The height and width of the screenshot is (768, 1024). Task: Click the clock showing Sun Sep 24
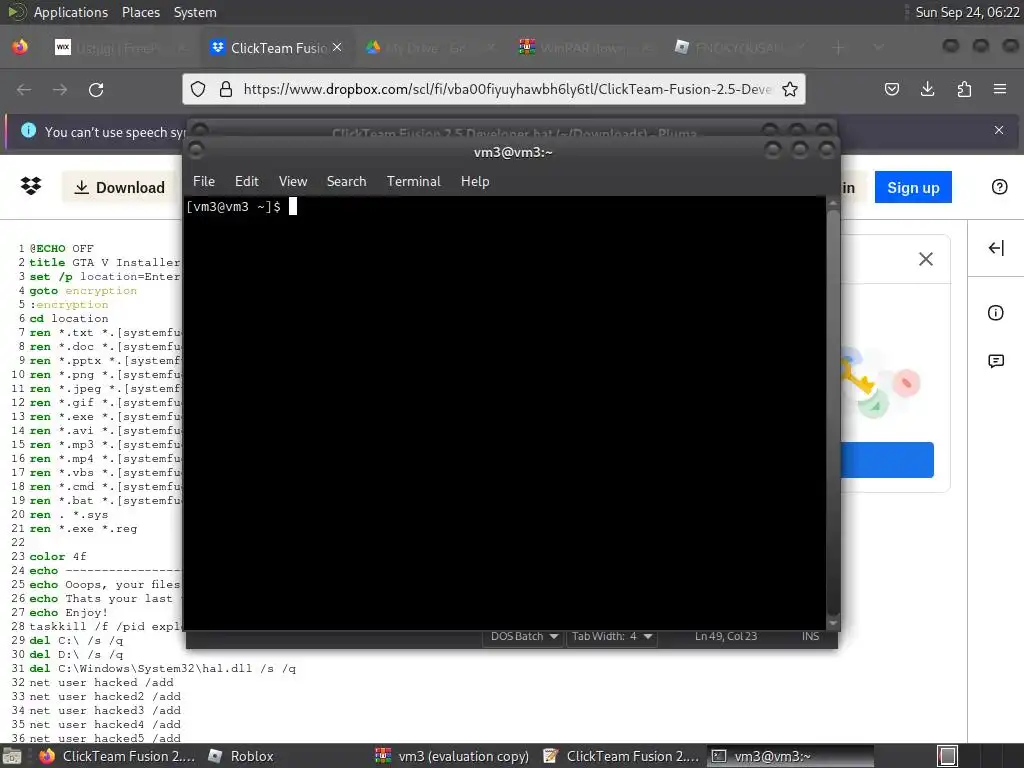point(967,12)
